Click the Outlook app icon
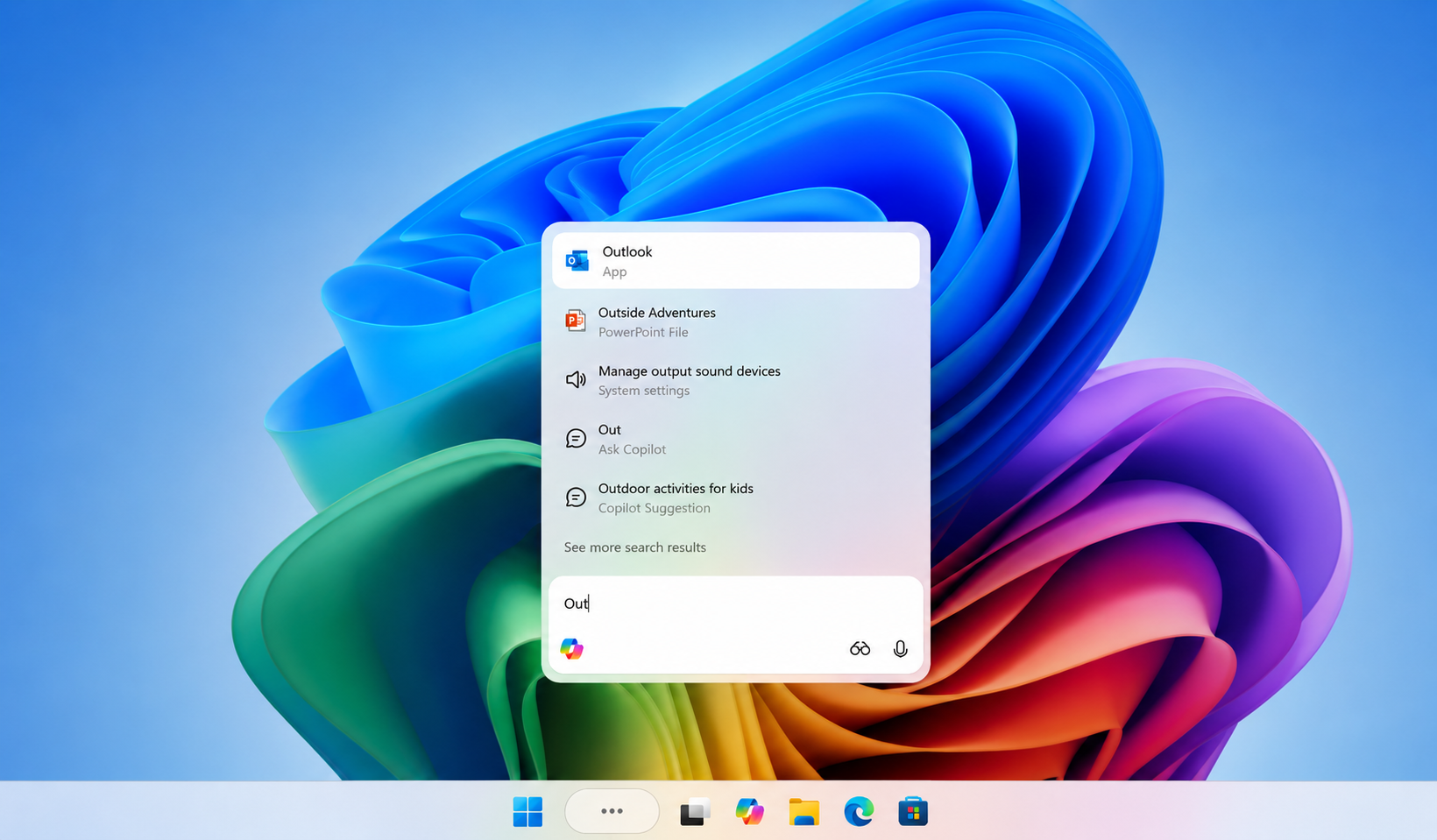The image size is (1437, 840). (x=577, y=260)
